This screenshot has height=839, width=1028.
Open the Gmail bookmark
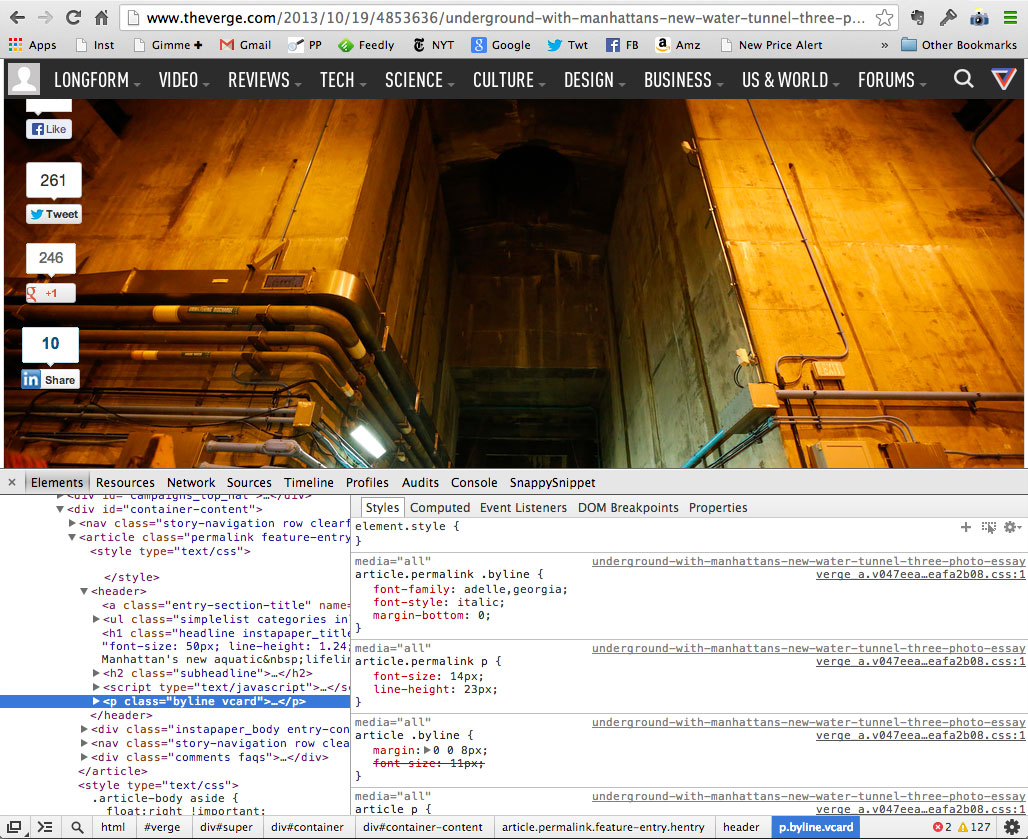[x=245, y=45]
